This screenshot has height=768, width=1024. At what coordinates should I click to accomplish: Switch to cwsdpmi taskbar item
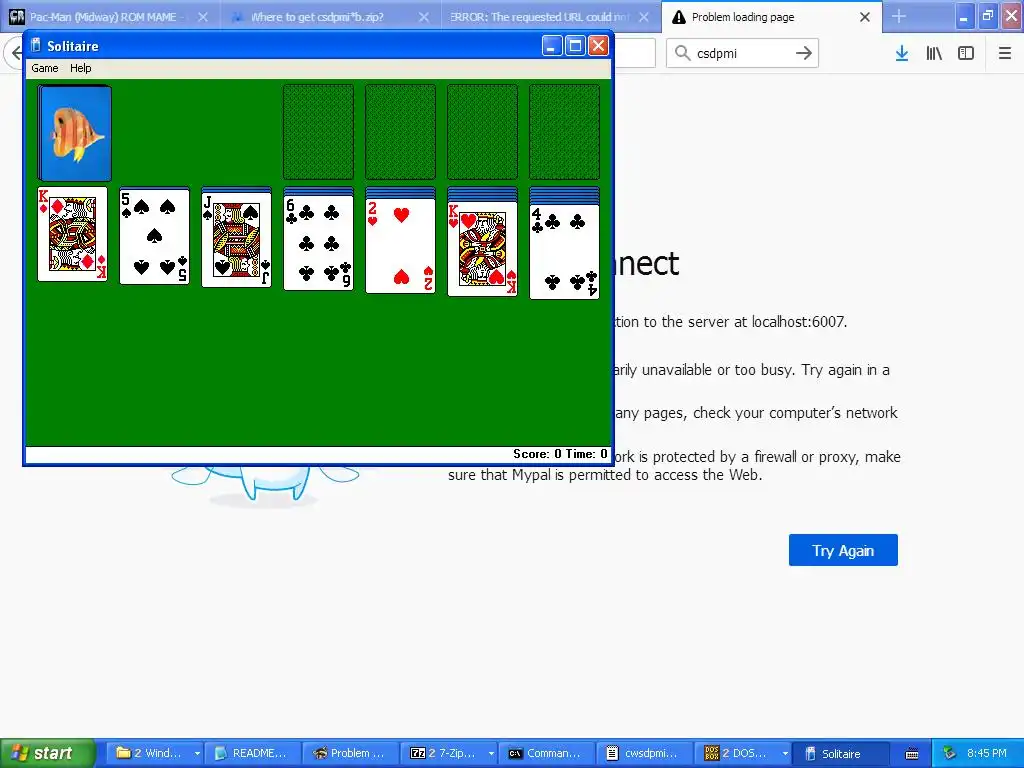point(645,753)
